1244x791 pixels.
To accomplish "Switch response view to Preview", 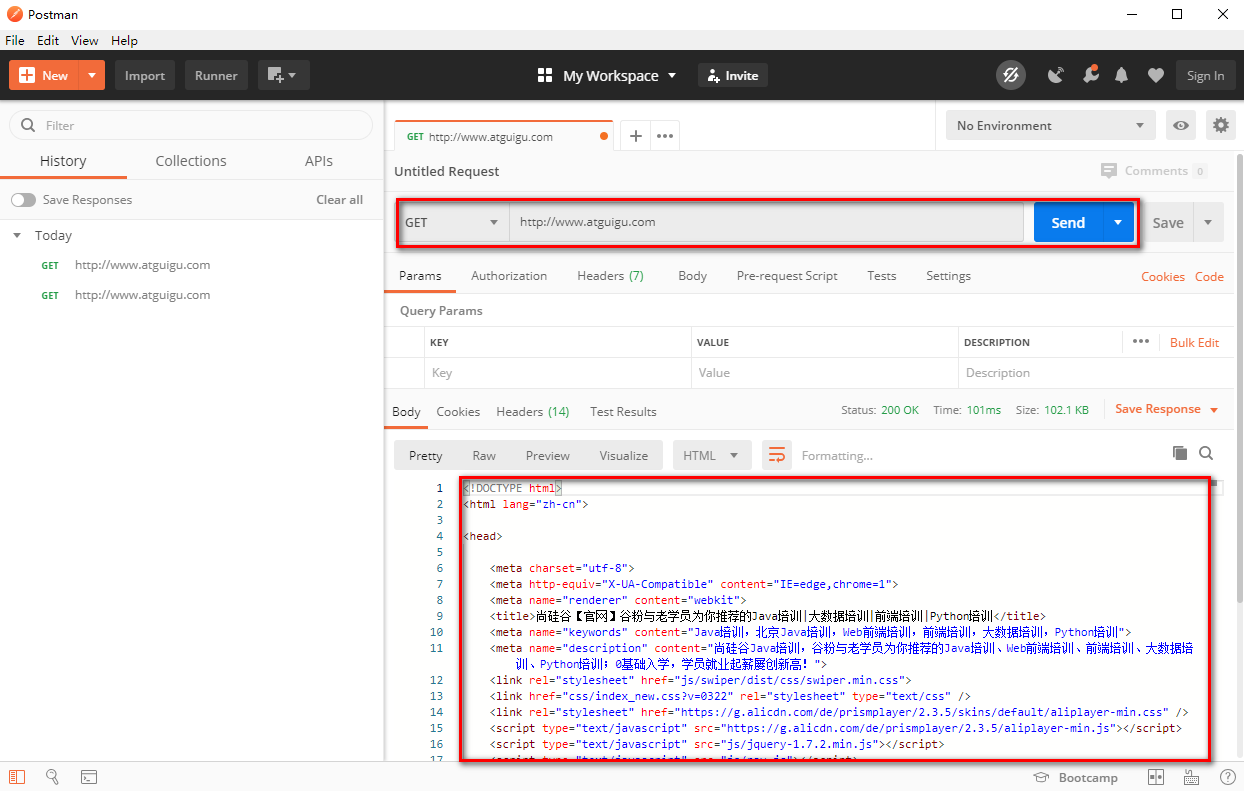I will tap(548, 455).
